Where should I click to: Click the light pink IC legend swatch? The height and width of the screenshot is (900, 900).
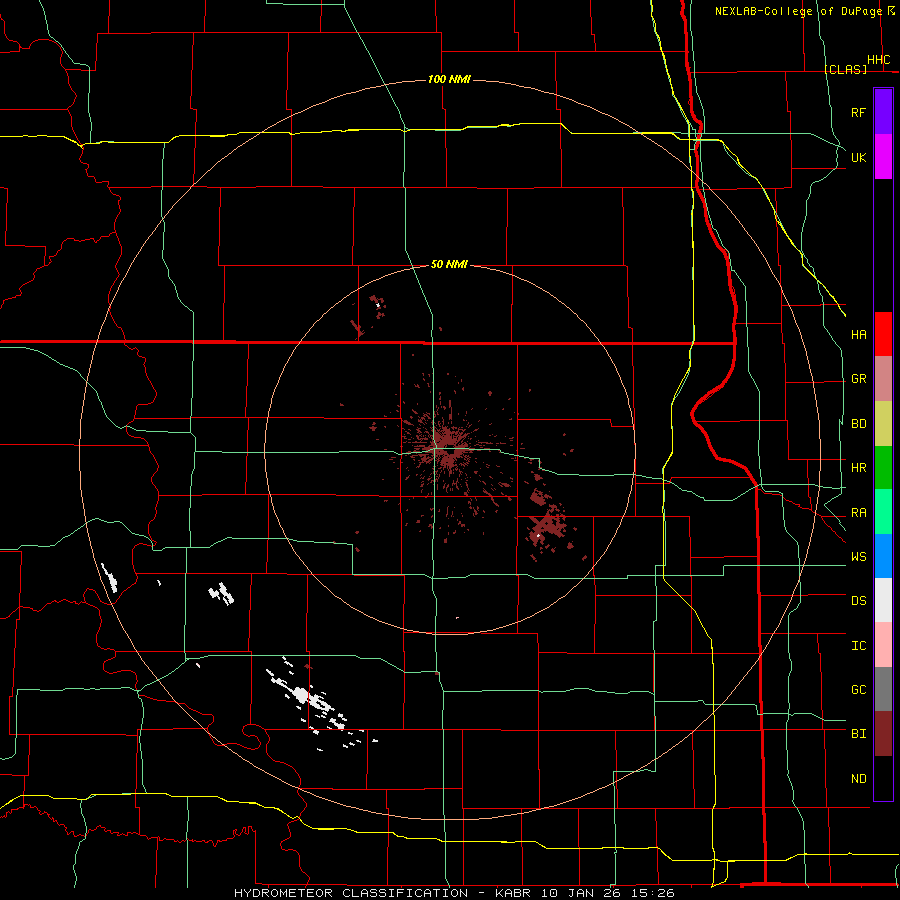point(883,645)
